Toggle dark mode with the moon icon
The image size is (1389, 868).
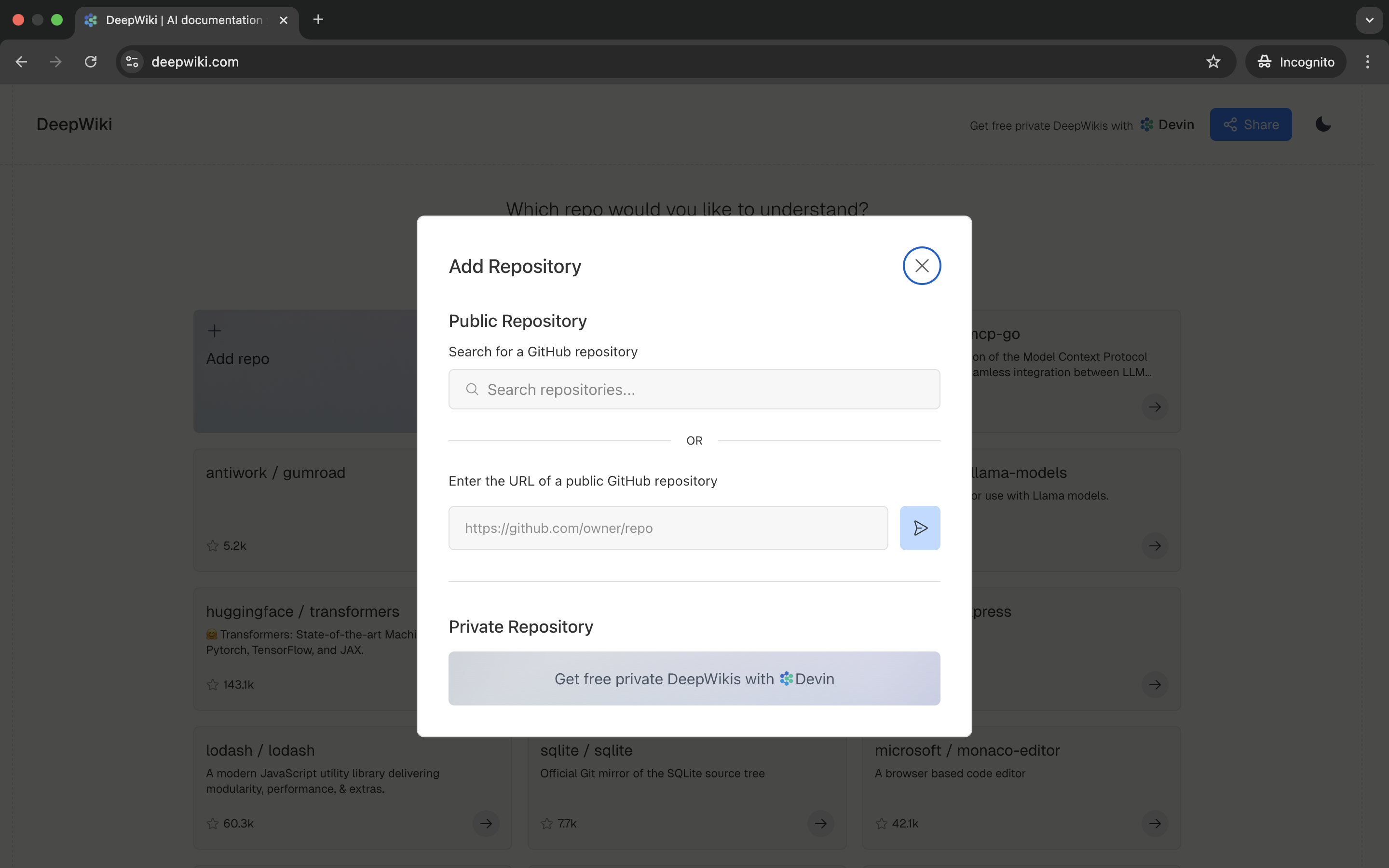1323,124
